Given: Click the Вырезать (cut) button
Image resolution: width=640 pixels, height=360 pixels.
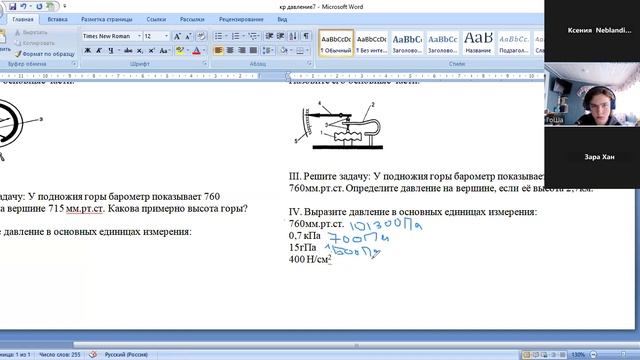Looking at the screenshot, I should tap(31, 32).
